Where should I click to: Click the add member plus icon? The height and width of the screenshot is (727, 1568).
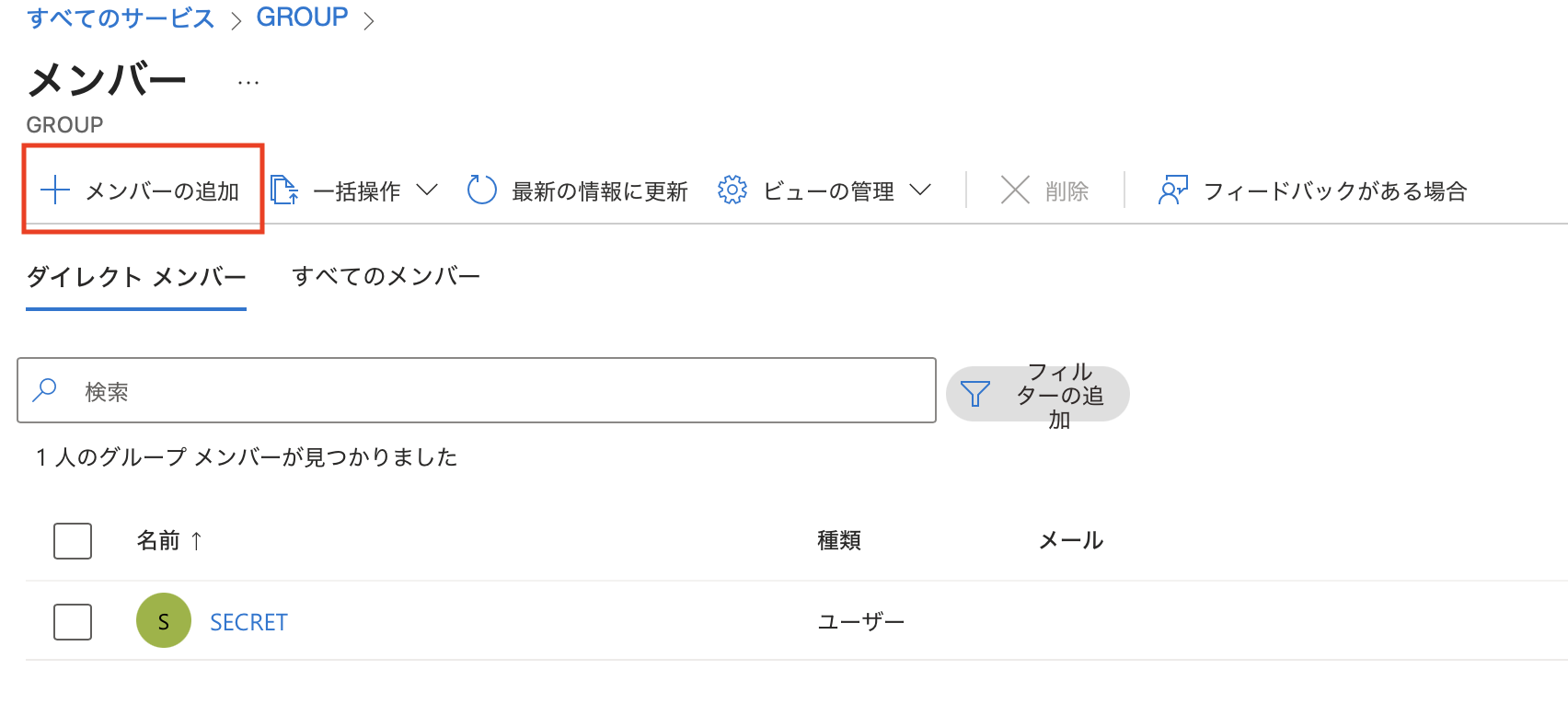click(55, 190)
